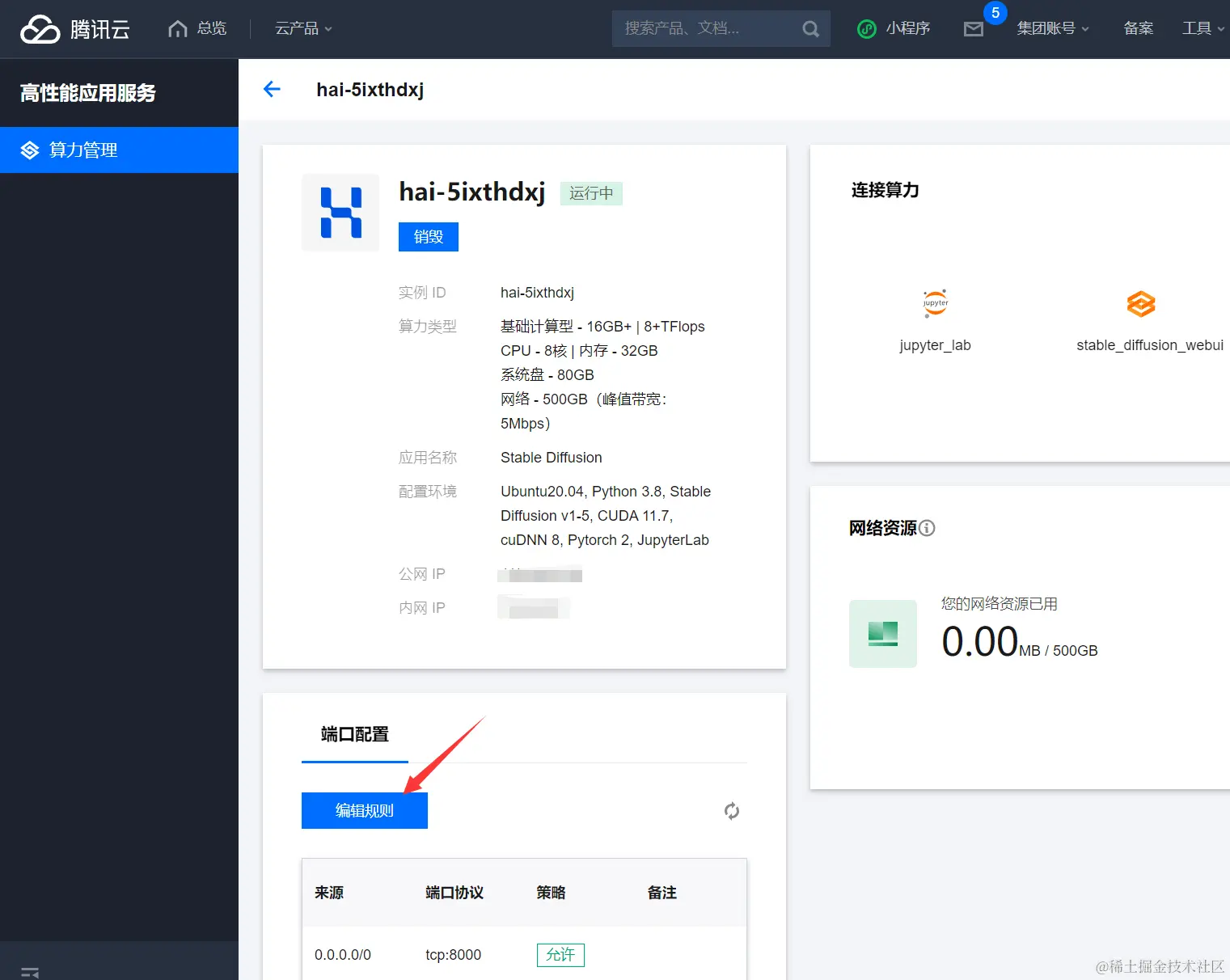The width and height of the screenshot is (1230, 980).
Task: Click the 端口协议 column header
Action: point(454,893)
